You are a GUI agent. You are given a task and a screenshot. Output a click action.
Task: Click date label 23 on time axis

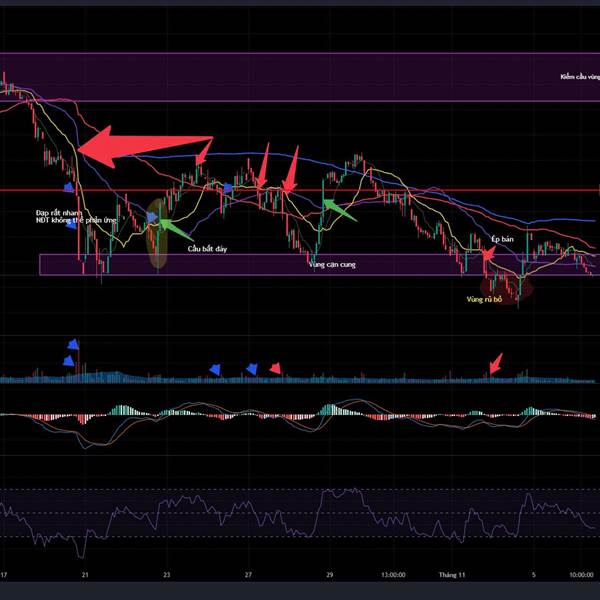tap(166, 575)
